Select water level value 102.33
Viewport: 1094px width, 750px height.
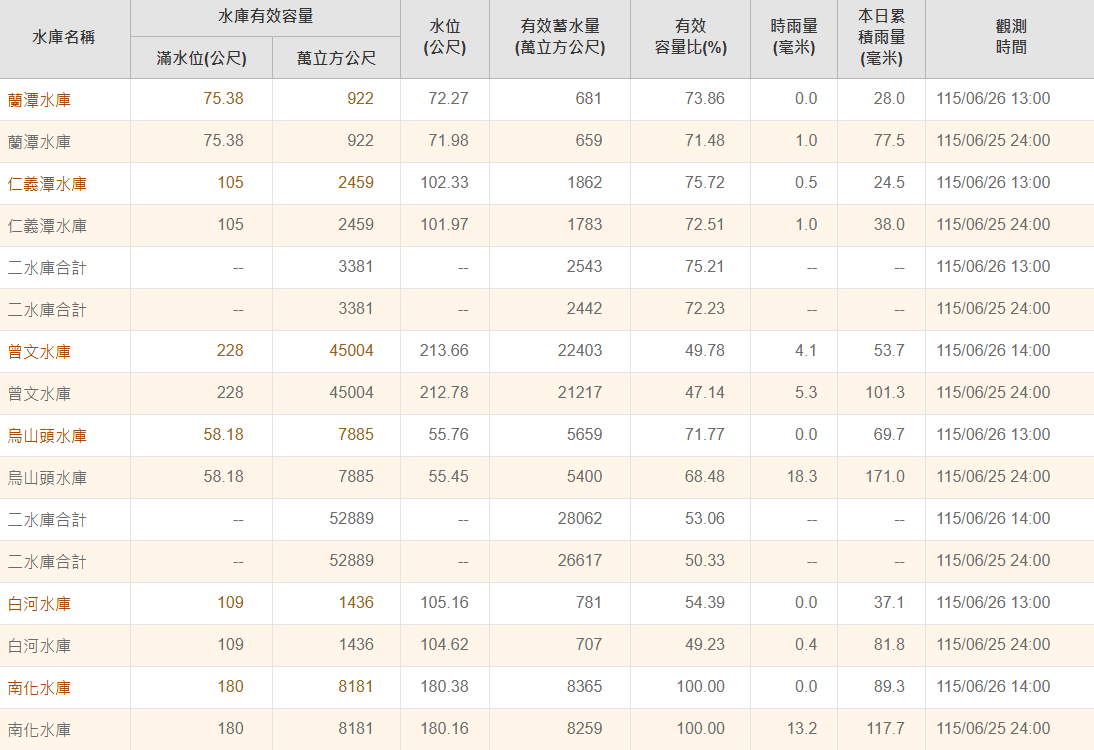pyautogui.click(x=444, y=182)
